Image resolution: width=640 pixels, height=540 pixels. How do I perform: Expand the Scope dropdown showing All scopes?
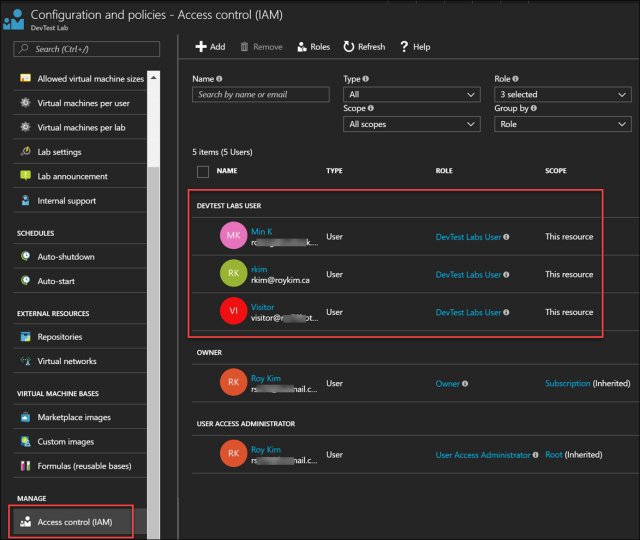pos(410,124)
